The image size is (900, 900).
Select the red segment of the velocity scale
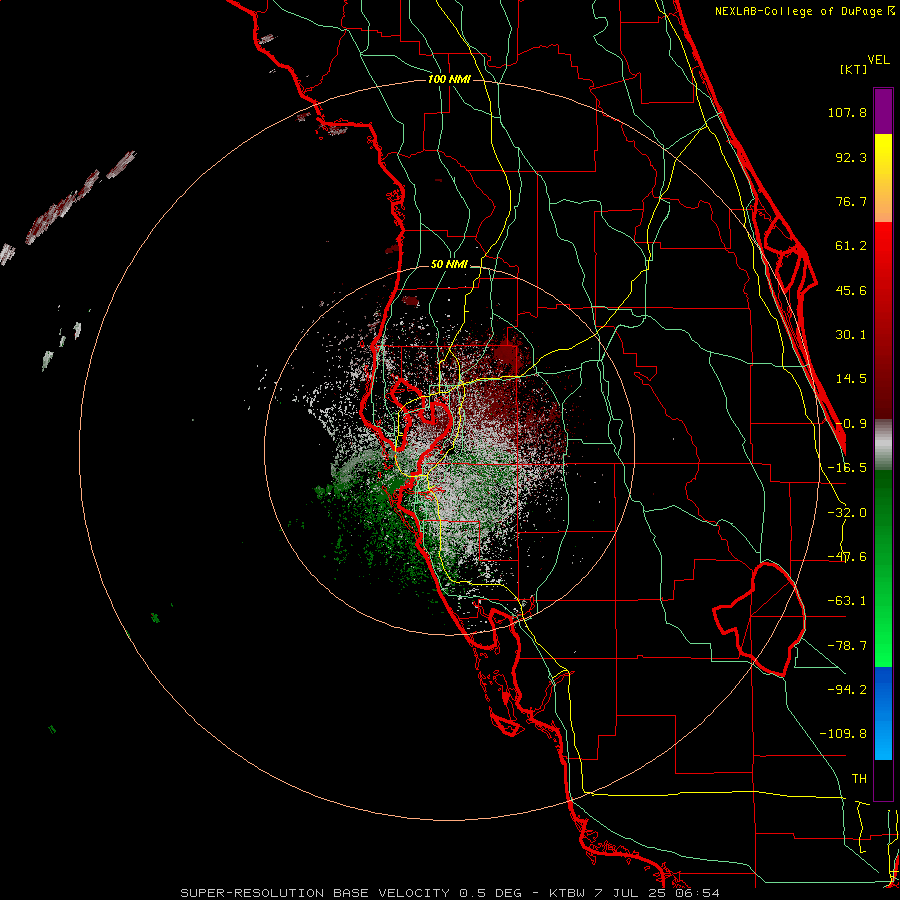(x=883, y=320)
